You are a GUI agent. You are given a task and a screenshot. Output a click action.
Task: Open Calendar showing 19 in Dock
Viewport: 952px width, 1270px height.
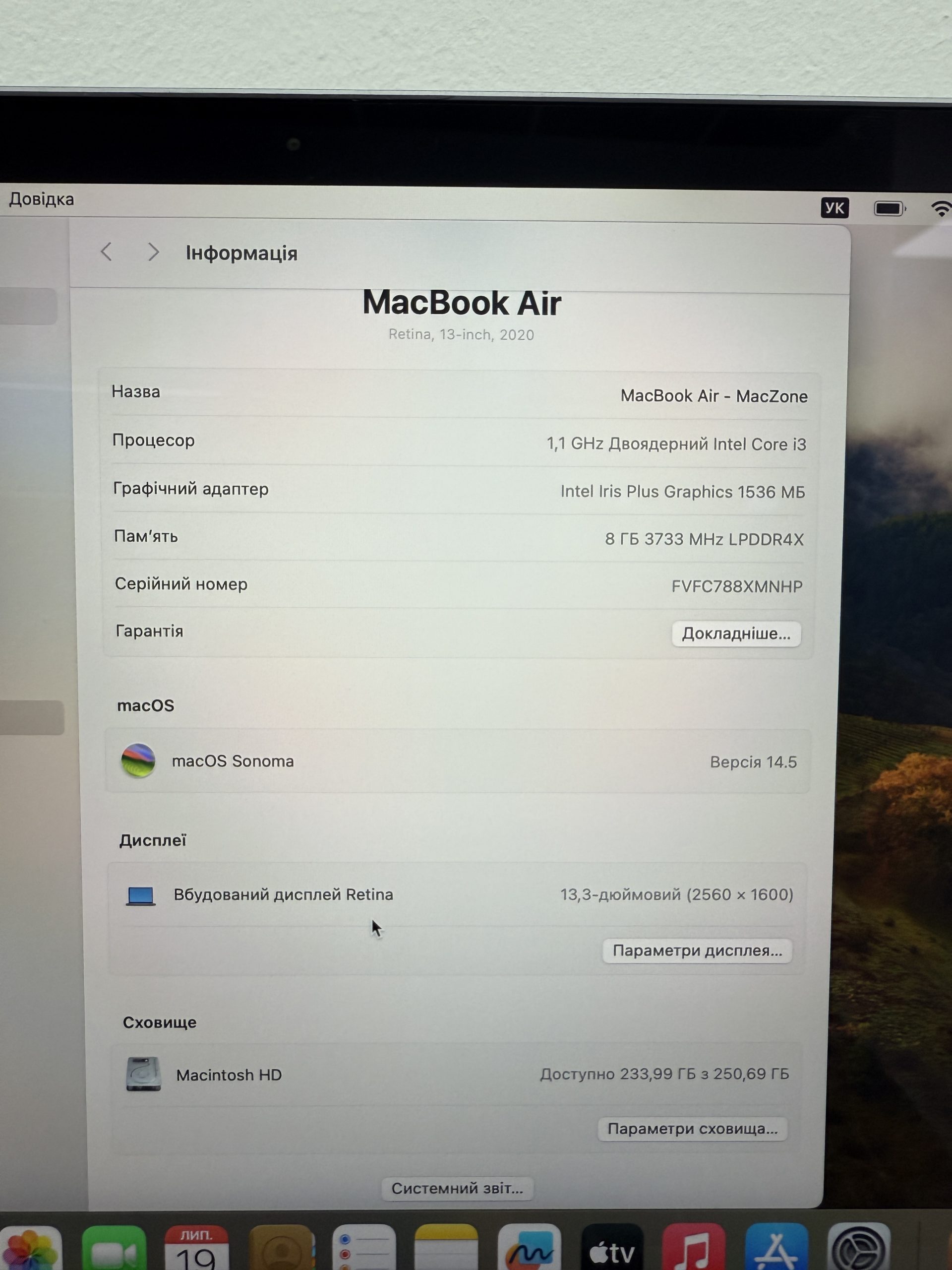[197, 1248]
